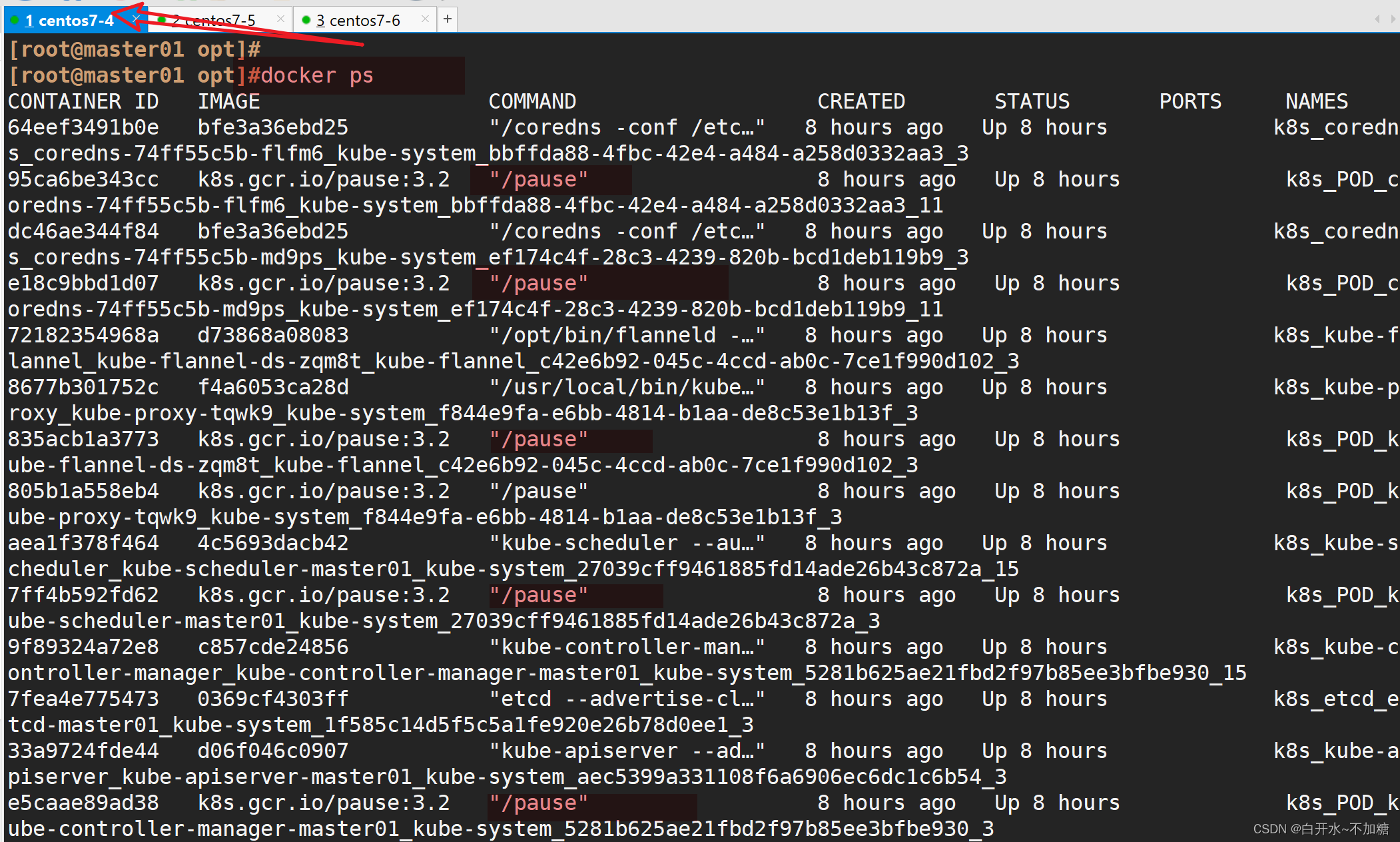Click green status dot on centos7-6 tab

(306, 20)
